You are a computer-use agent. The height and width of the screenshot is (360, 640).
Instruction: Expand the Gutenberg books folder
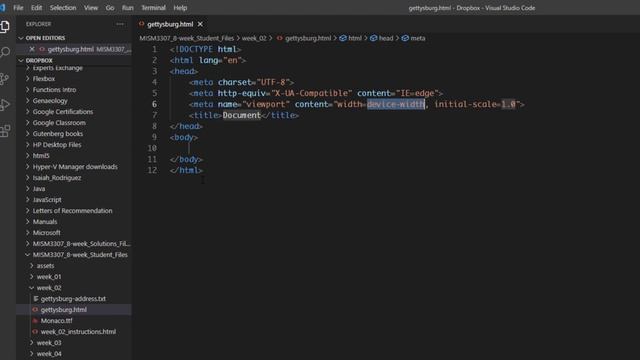58,134
